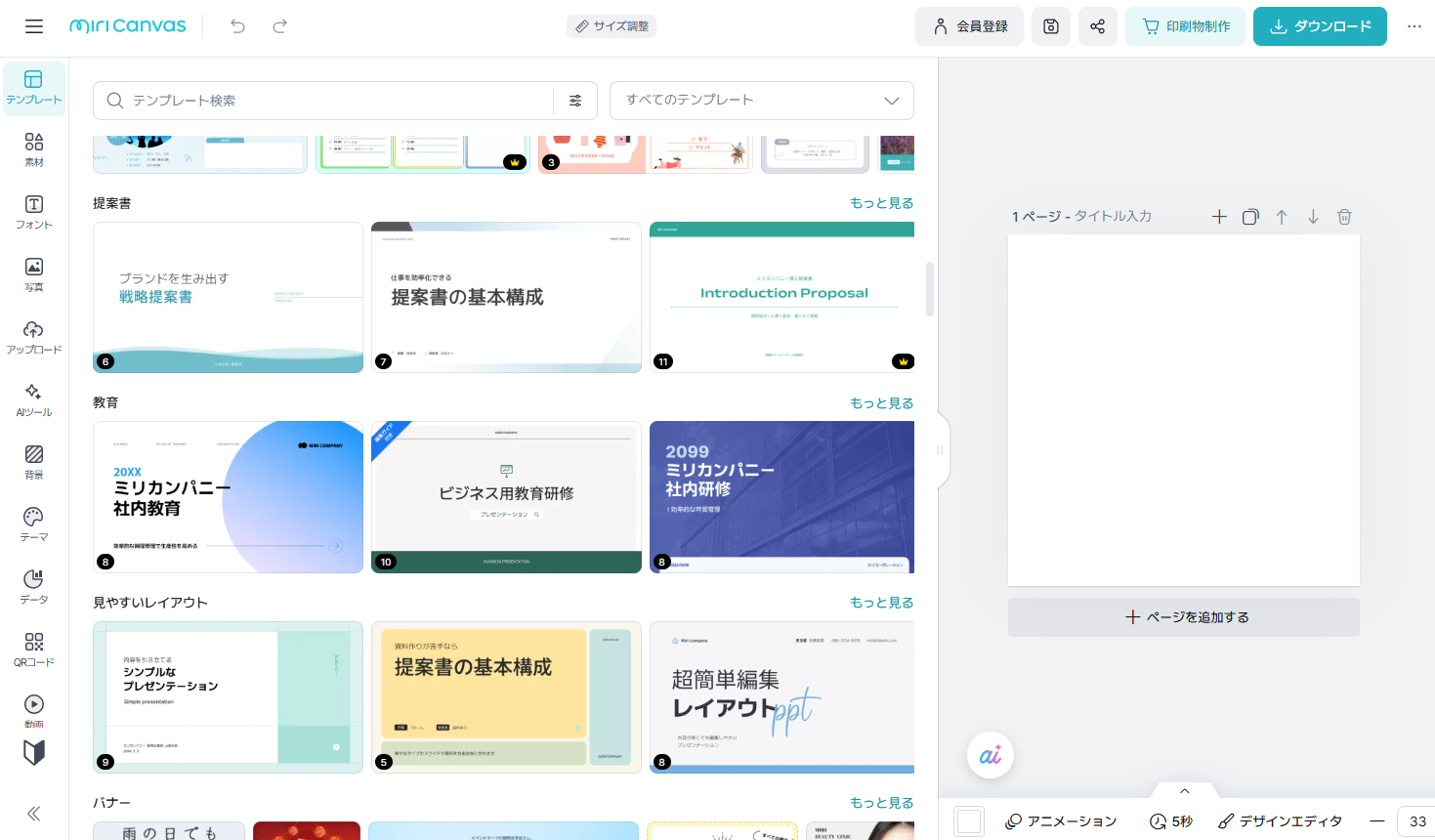The height and width of the screenshot is (840, 1435).
Task: Click もっと見る for 教育 section
Action: point(882,403)
